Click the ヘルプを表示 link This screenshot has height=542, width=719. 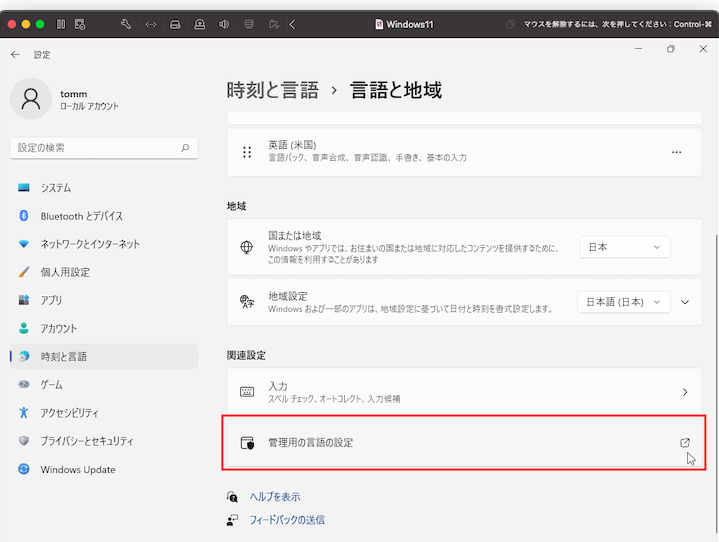point(275,497)
